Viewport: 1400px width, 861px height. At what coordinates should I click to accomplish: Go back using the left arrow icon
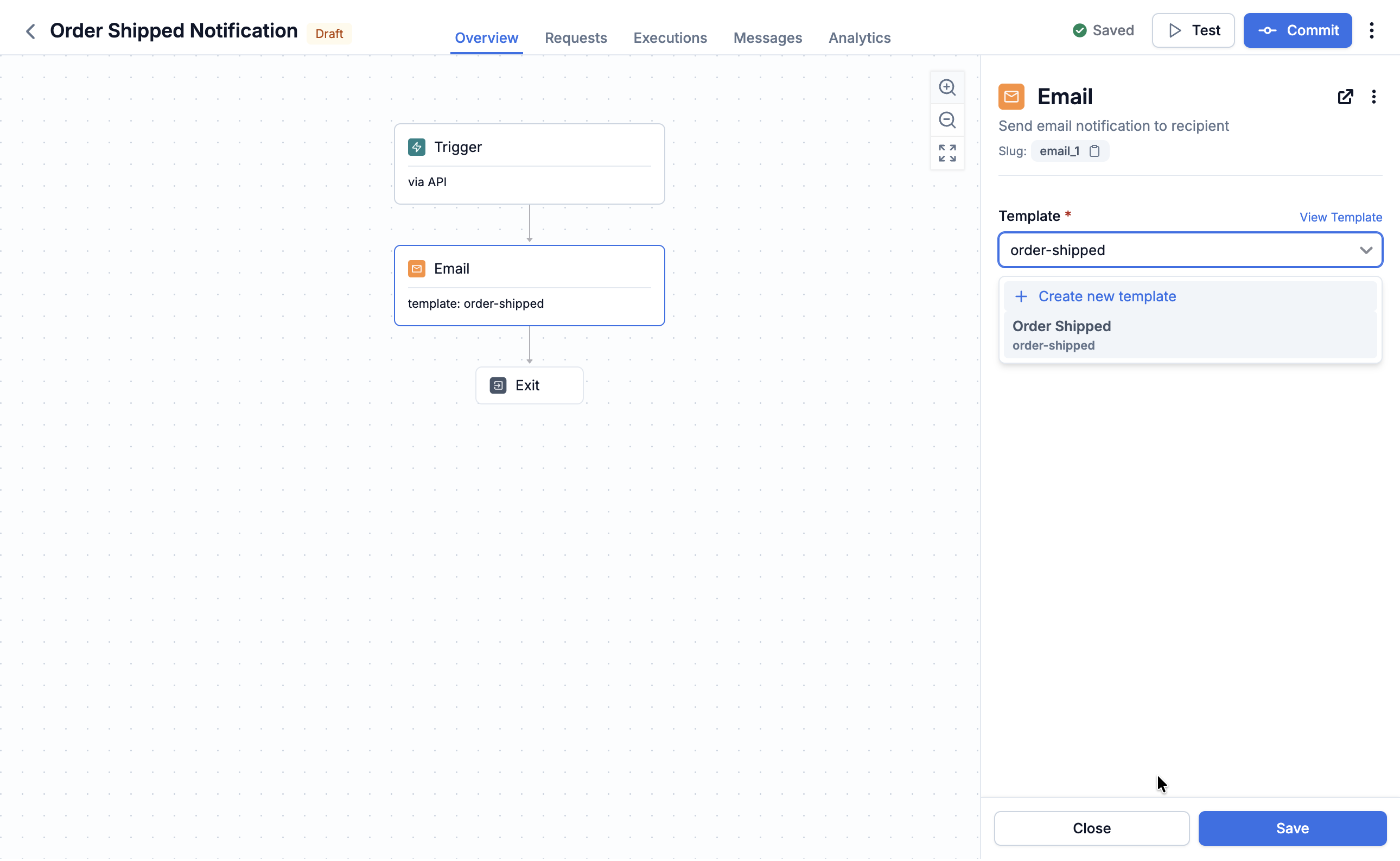tap(31, 31)
